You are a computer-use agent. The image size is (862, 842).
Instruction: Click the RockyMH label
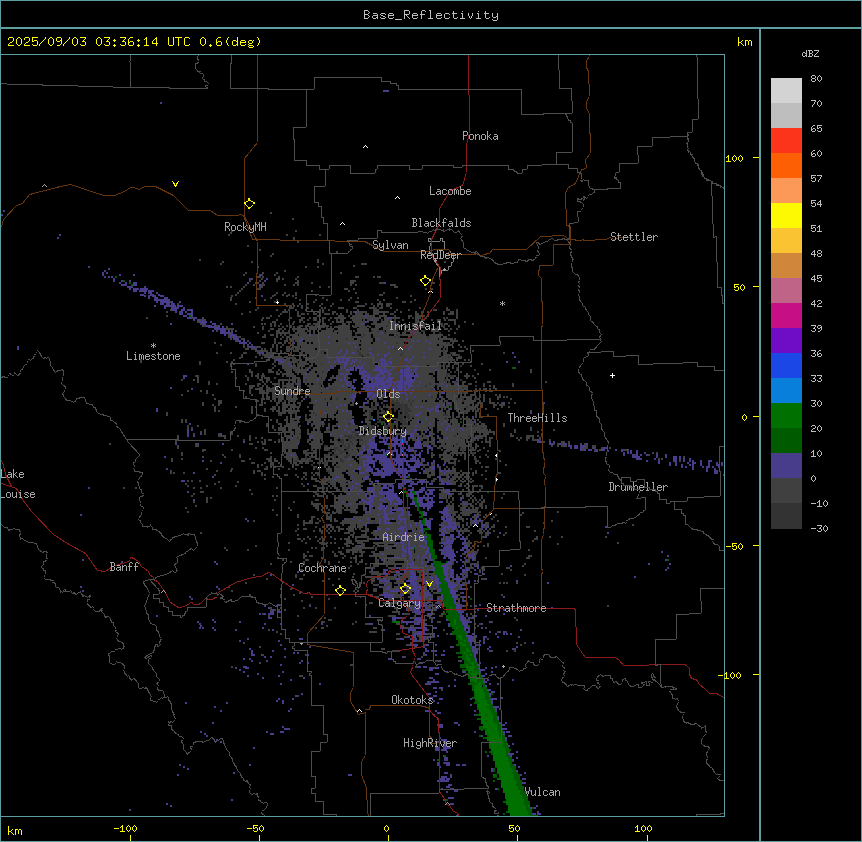point(245,226)
